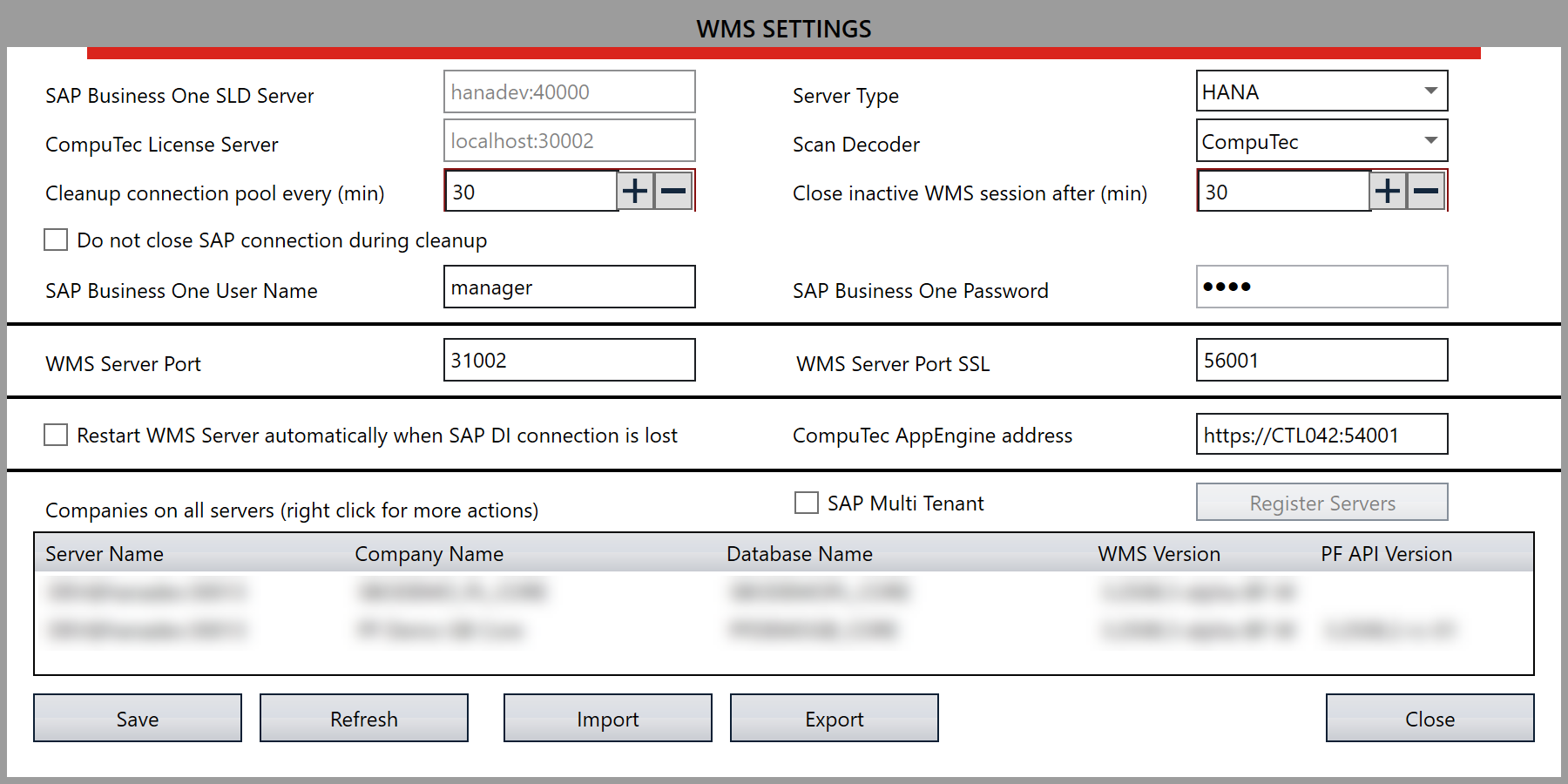Click the Save button
Screen dimensions: 1568x784
click(137, 718)
